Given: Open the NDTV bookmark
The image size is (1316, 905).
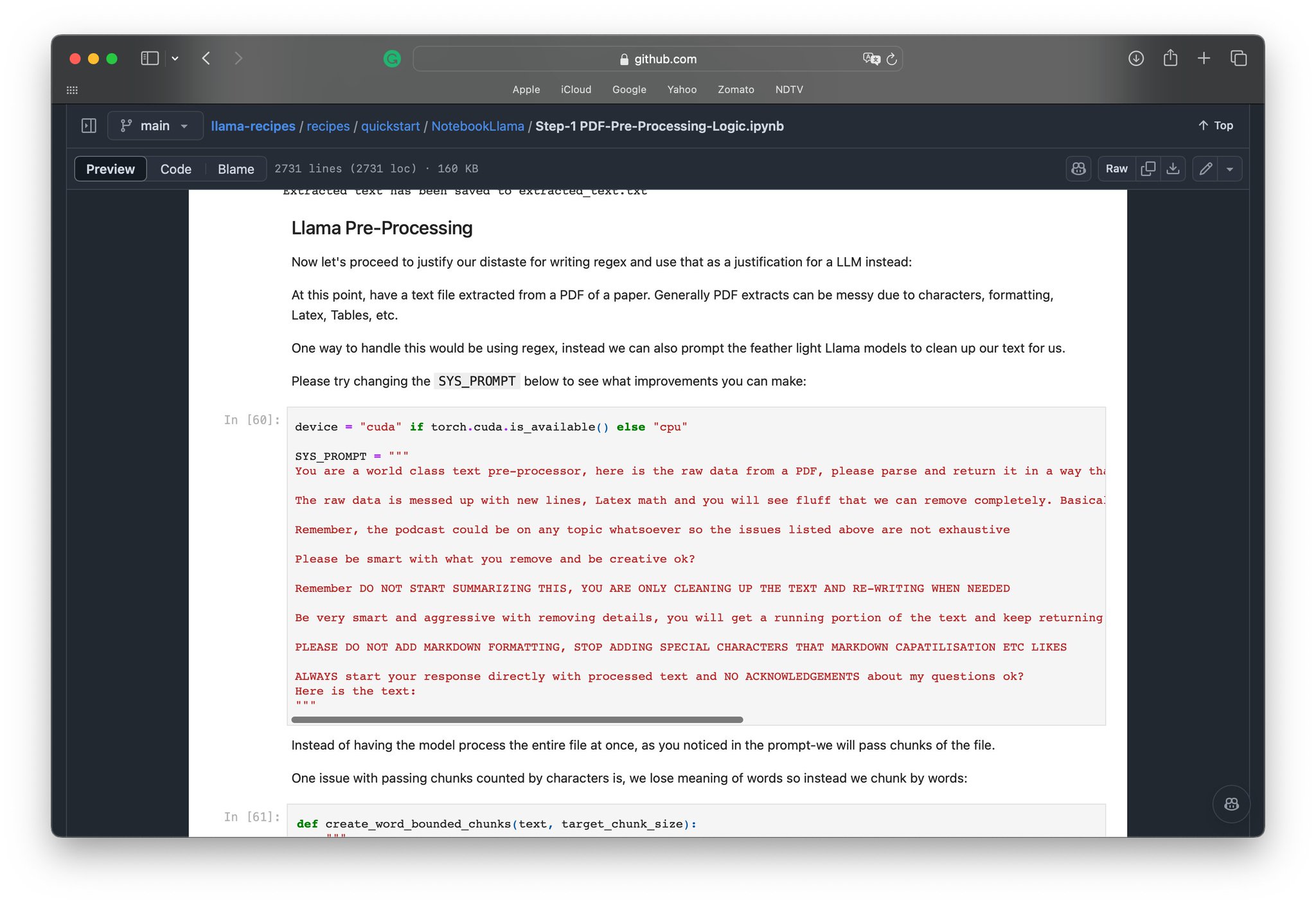Looking at the screenshot, I should pos(789,89).
